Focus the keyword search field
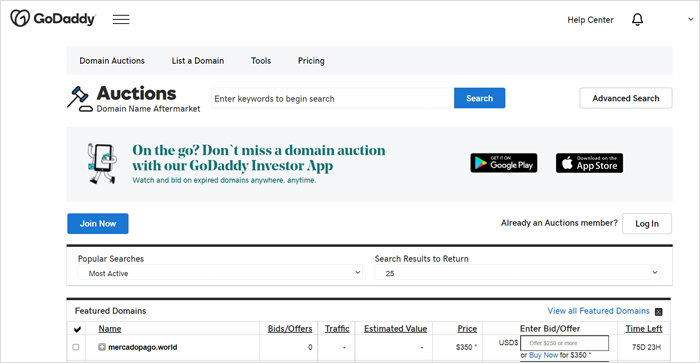The image size is (700, 363). pyautogui.click(x=333, y=98)
